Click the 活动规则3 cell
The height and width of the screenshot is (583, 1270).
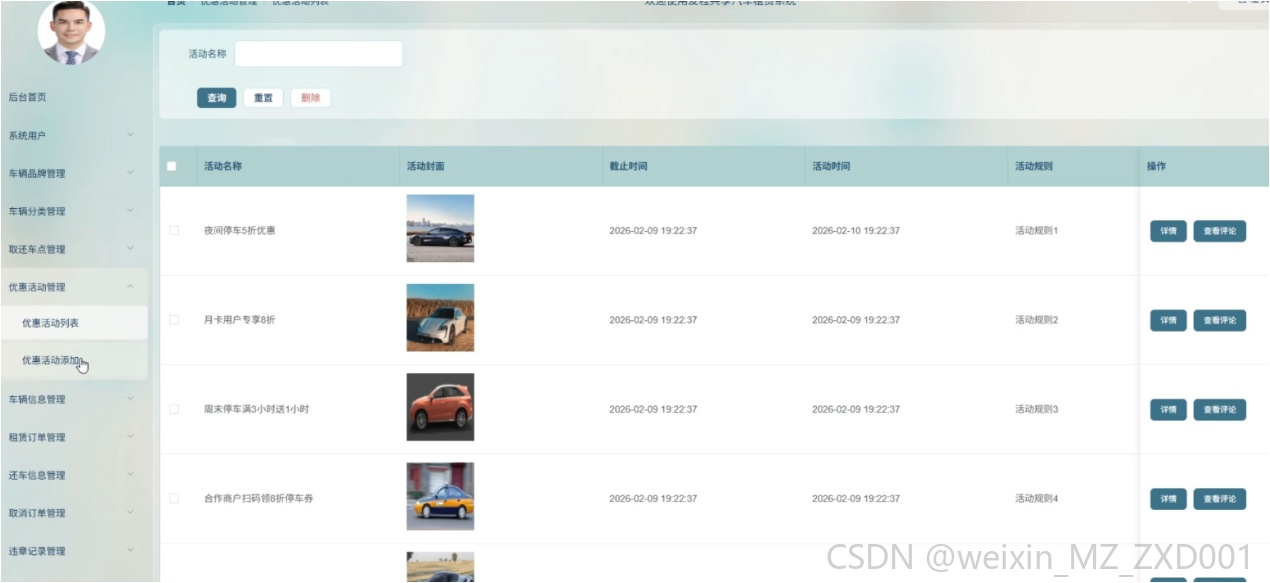pos(1036,409)
